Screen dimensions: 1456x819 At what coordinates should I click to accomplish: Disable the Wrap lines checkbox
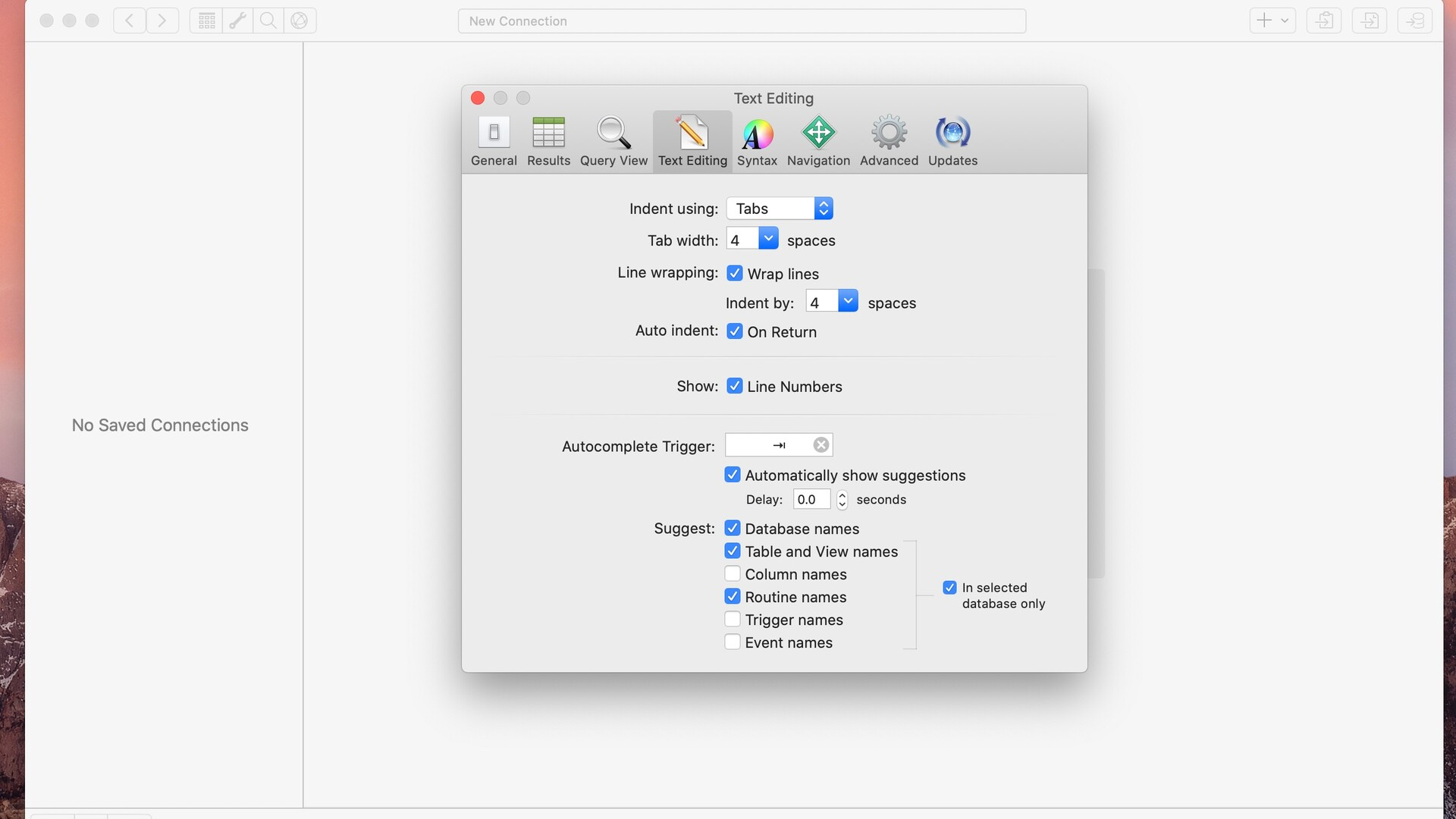tap(735, 273)
